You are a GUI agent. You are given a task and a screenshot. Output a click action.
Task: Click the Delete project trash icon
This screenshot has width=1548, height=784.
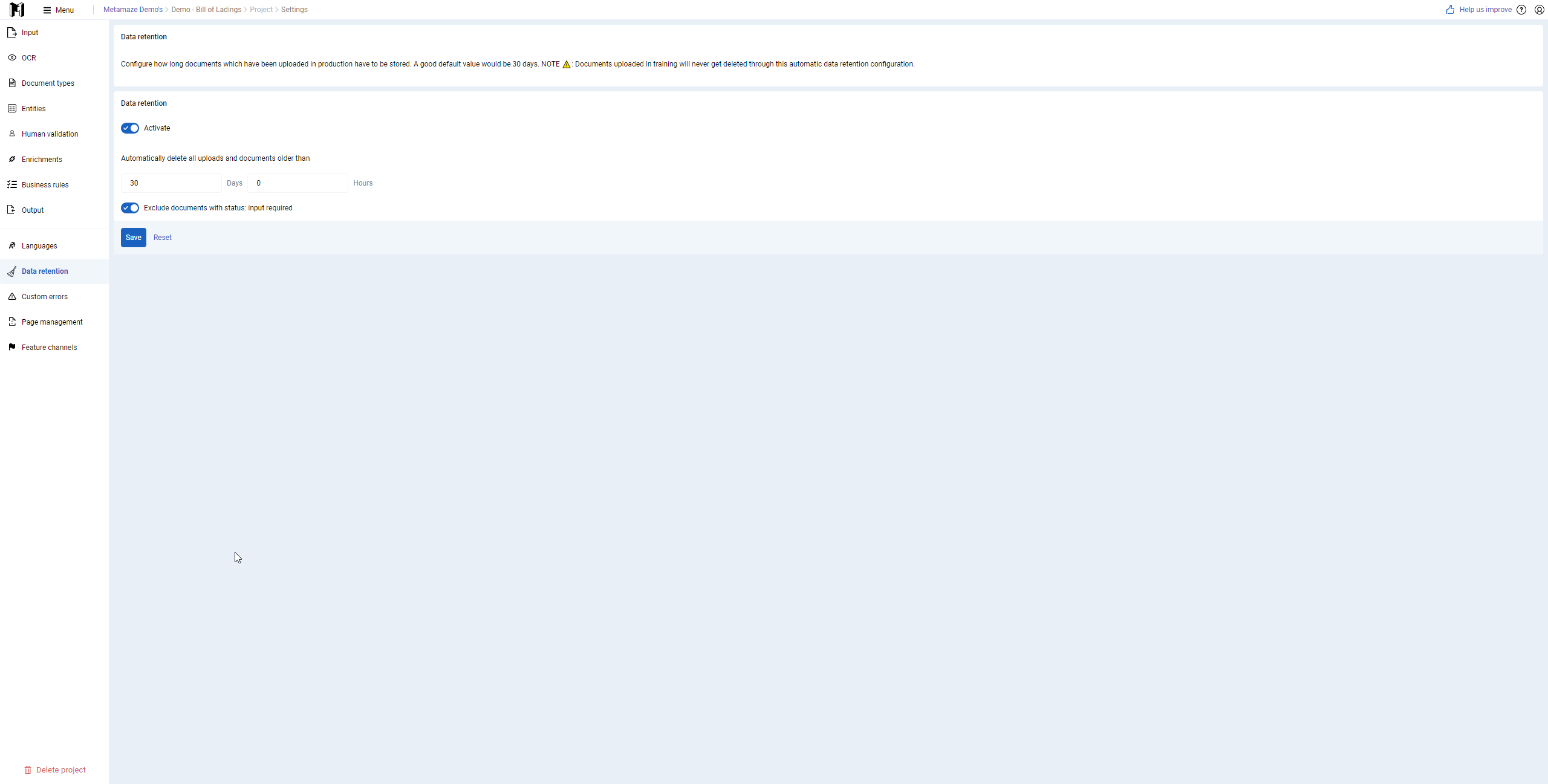coord(28,770)
